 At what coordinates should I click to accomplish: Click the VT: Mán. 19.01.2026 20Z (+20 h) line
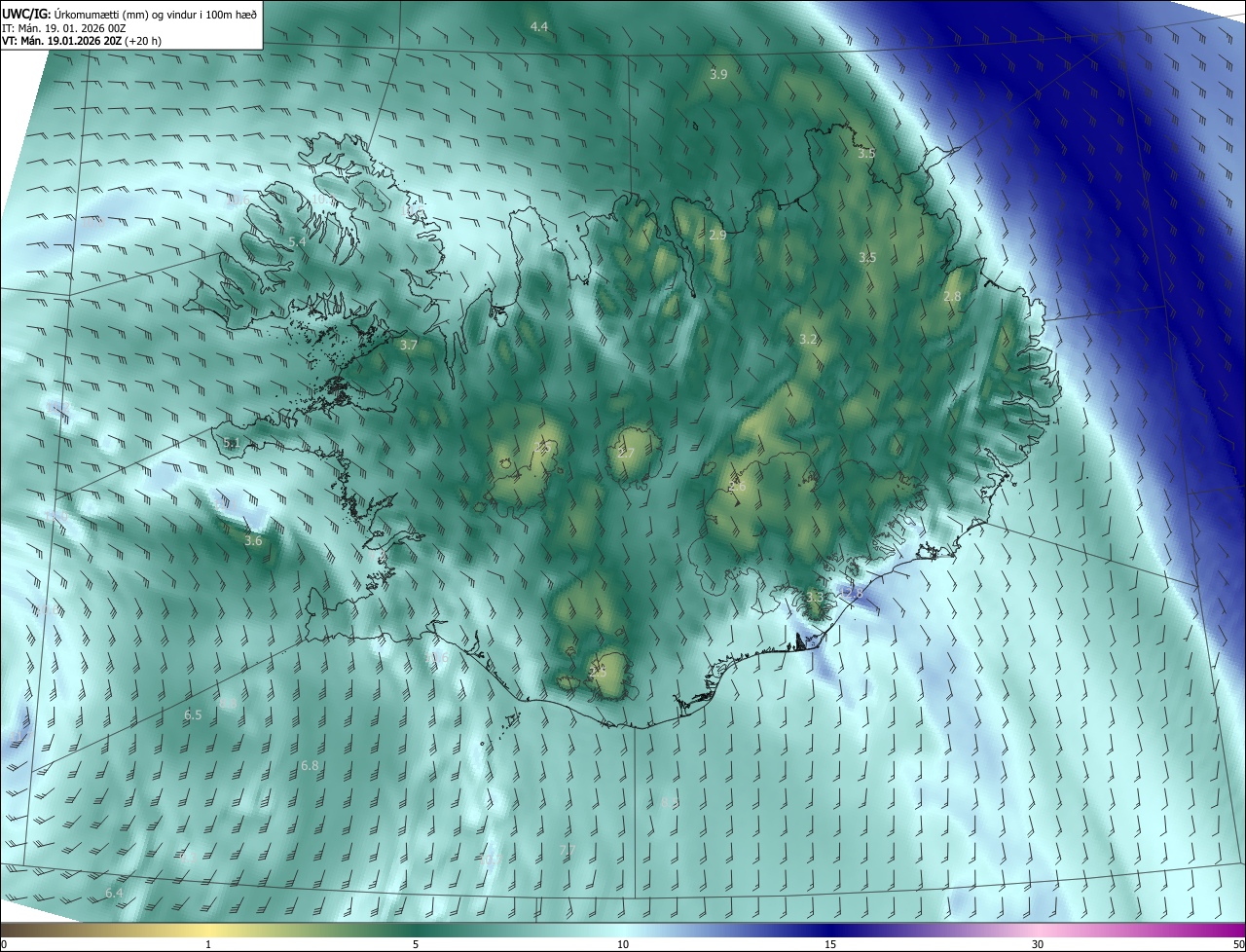pos(82,41)
